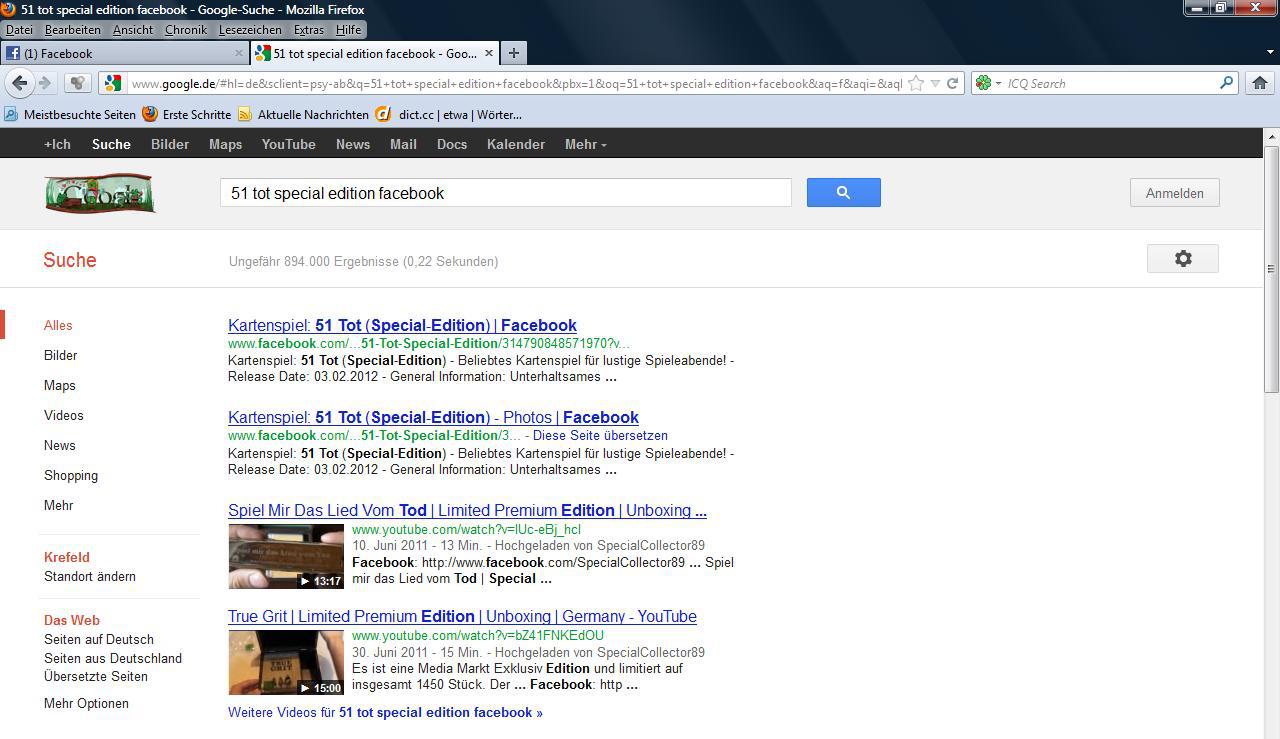Expand the Mehr dropdown in the Google bar
Image resolution: width=1280 pixels, height=739 pixels.
pyautogui.click(x=586, y=144)
